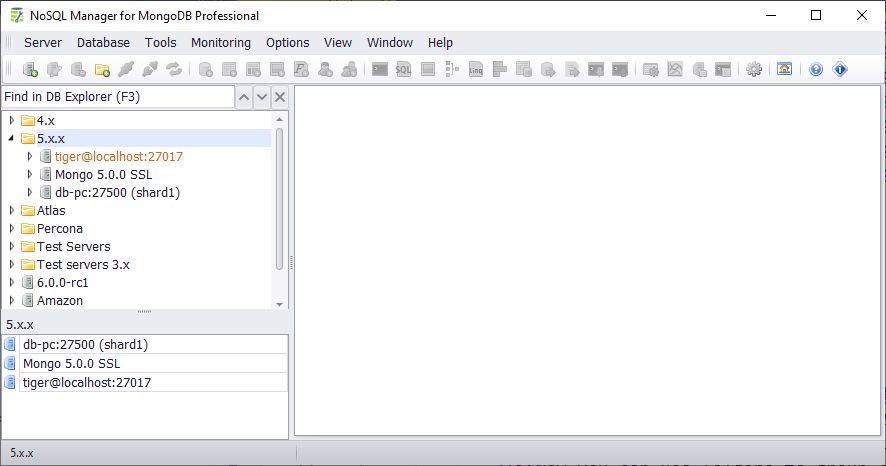Image resolution: width=886 pixels, height=466 pixels.
Task: Click the home window icon in toolbar
Action: [784, 70]
